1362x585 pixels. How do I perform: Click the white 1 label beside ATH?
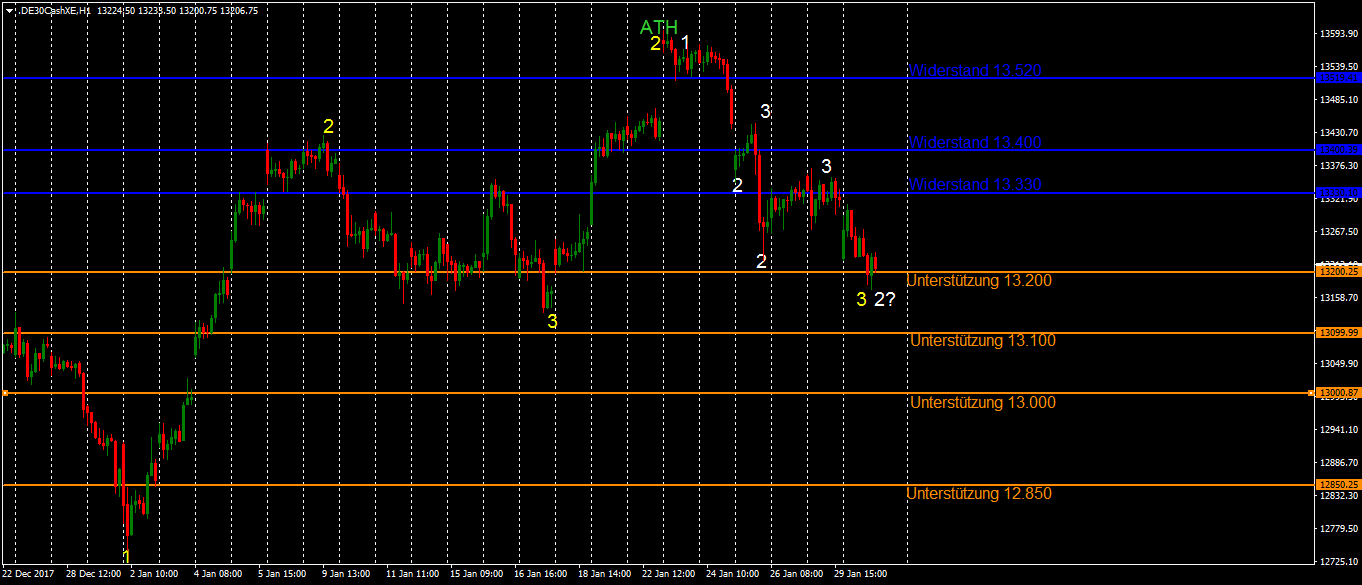[x=685, y=42]
